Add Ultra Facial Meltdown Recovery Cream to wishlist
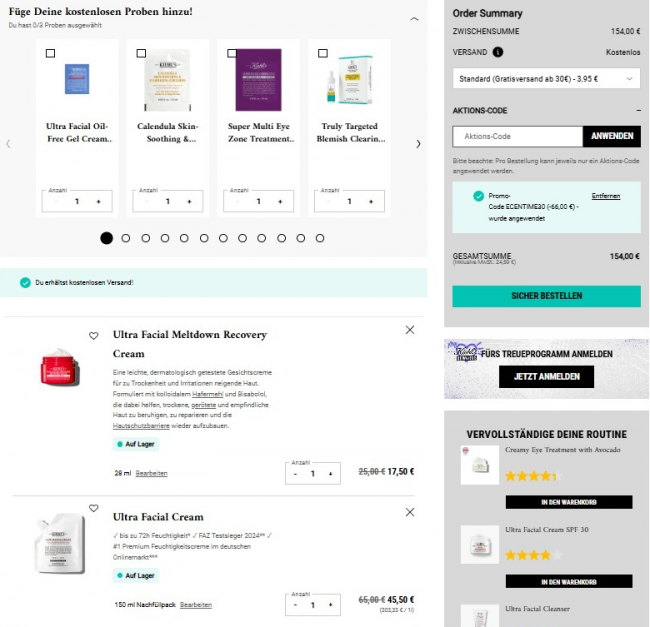 tap(94, 336)
